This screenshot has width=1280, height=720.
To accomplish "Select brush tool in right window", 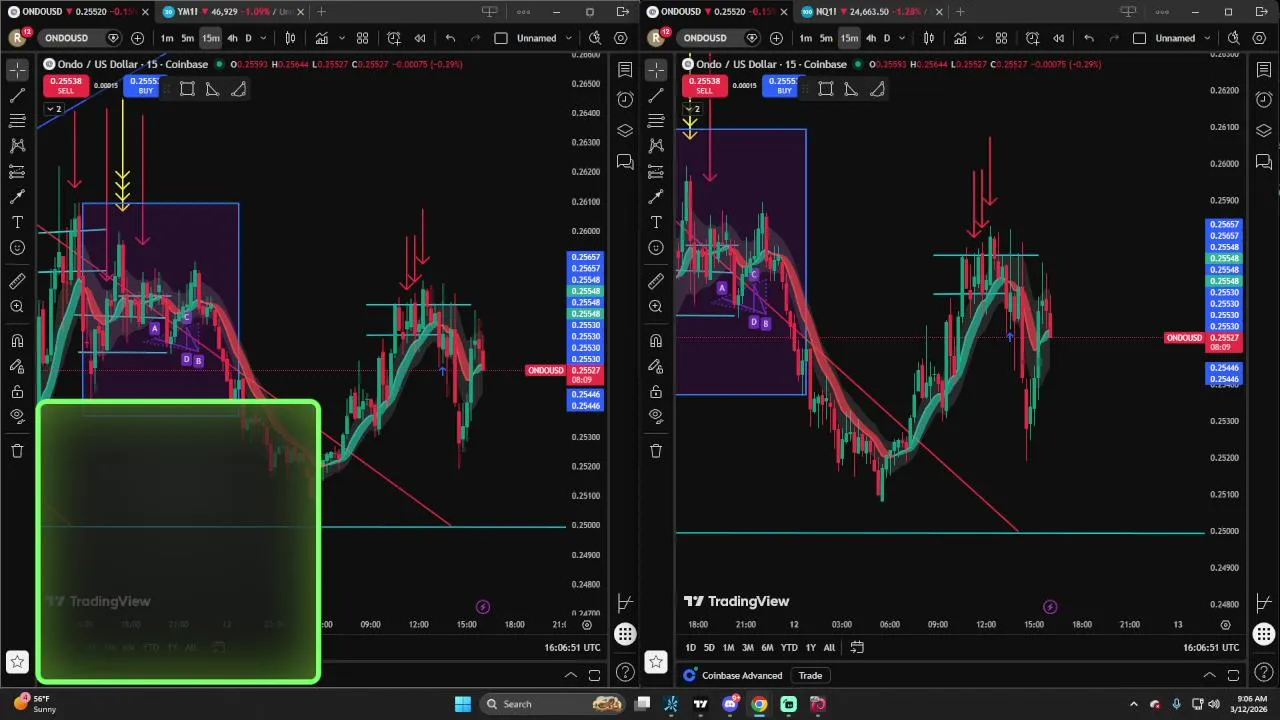I will (656, 197).
